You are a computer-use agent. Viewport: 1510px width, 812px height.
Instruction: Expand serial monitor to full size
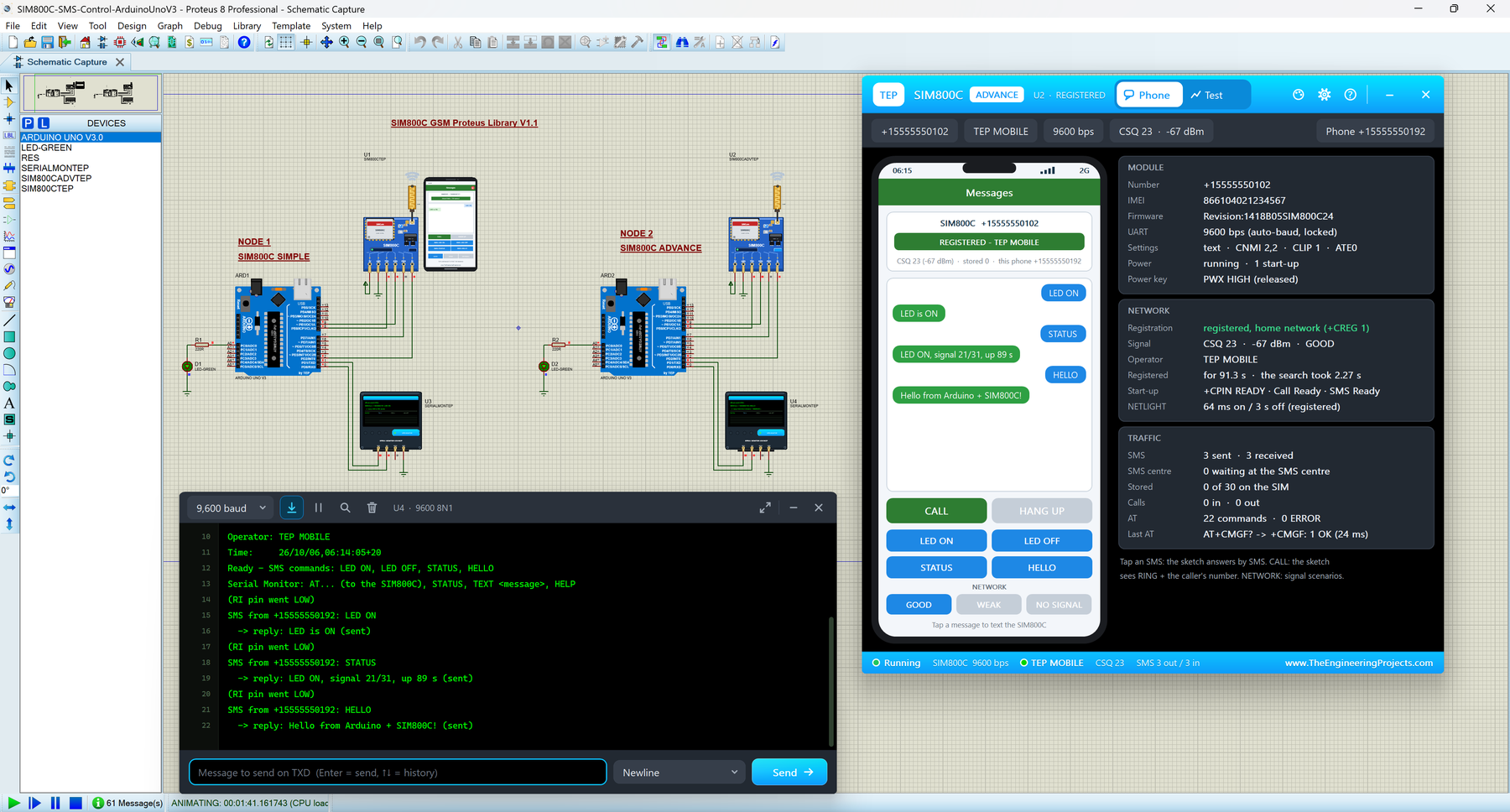pyautogui.click(x=765, y=507)
